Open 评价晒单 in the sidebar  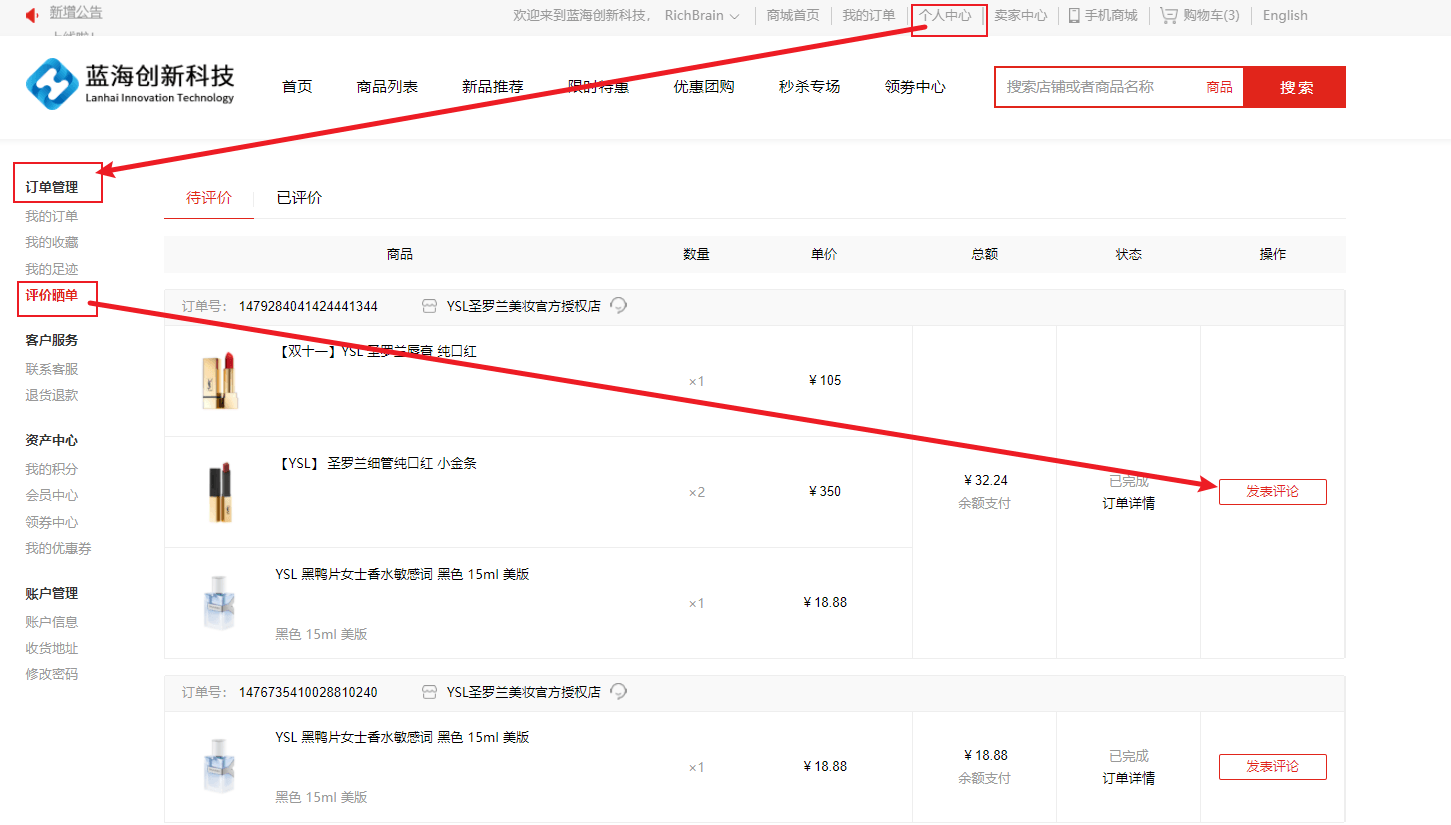(x=51, y=295)
